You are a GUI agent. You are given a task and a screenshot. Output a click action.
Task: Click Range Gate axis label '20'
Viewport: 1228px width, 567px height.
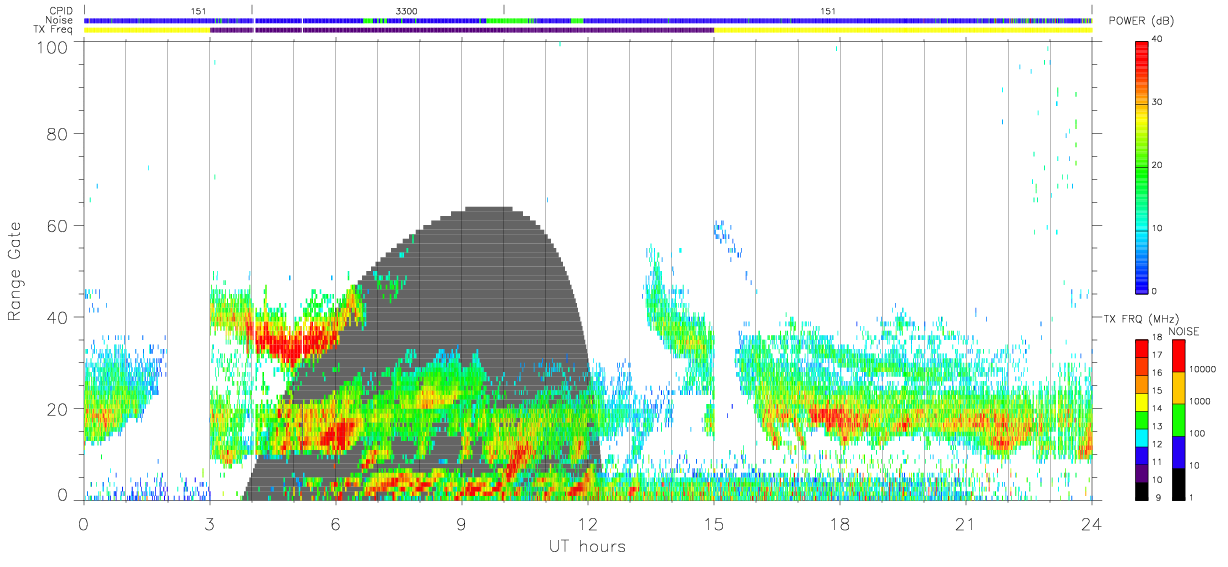coord(58,410)
